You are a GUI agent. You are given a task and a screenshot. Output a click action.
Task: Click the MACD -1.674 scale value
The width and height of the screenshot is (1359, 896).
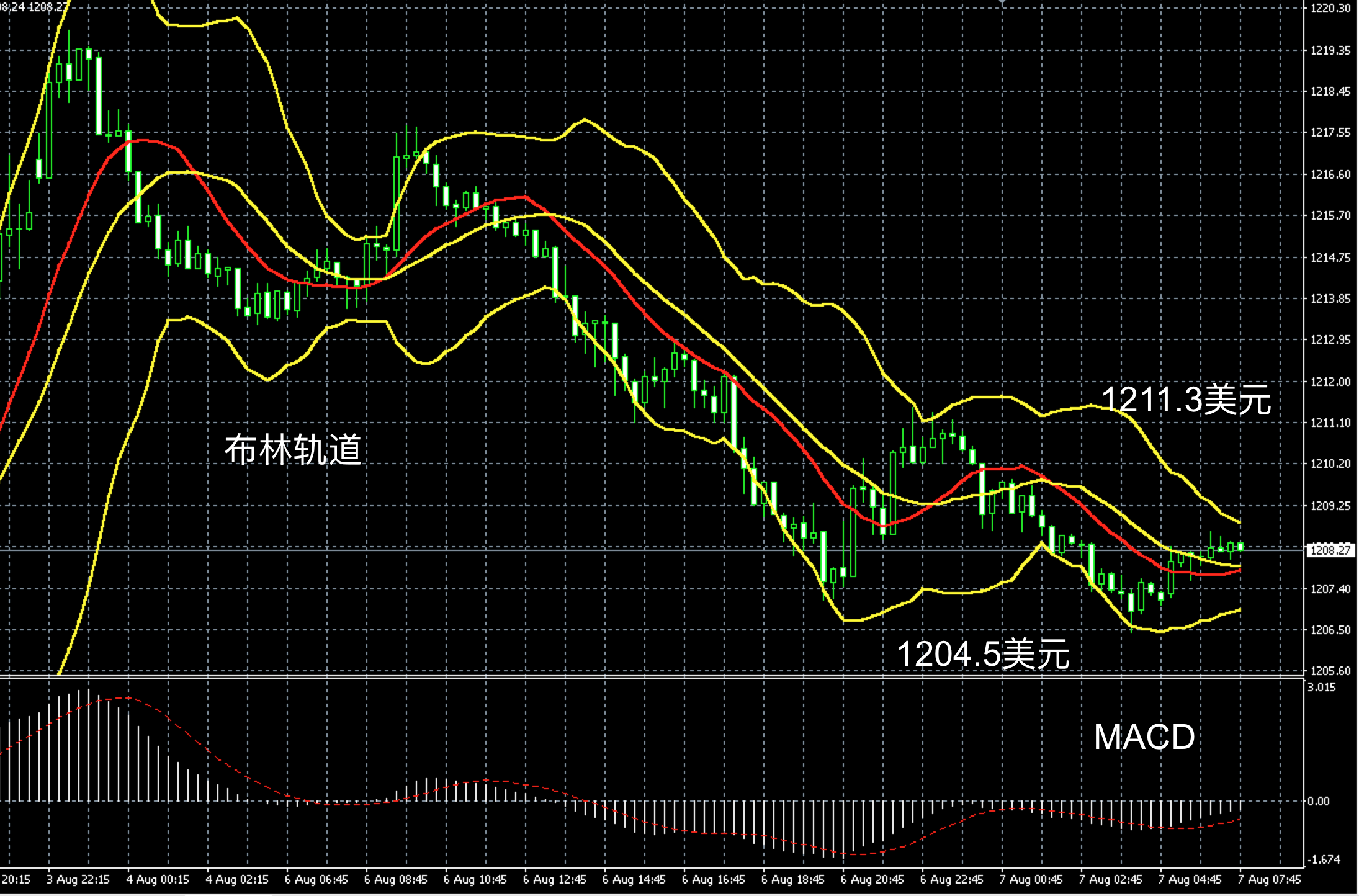[x=1323, y=859]
